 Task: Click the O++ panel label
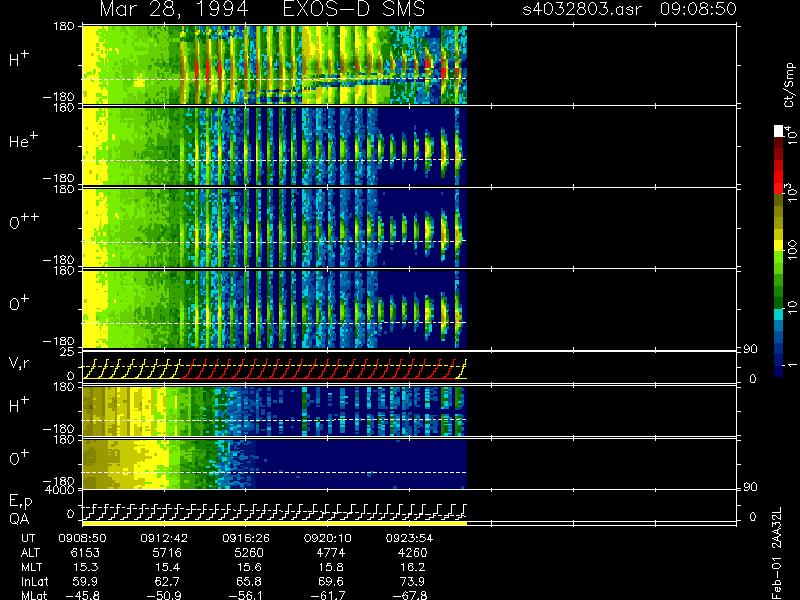tap(24, 221)
